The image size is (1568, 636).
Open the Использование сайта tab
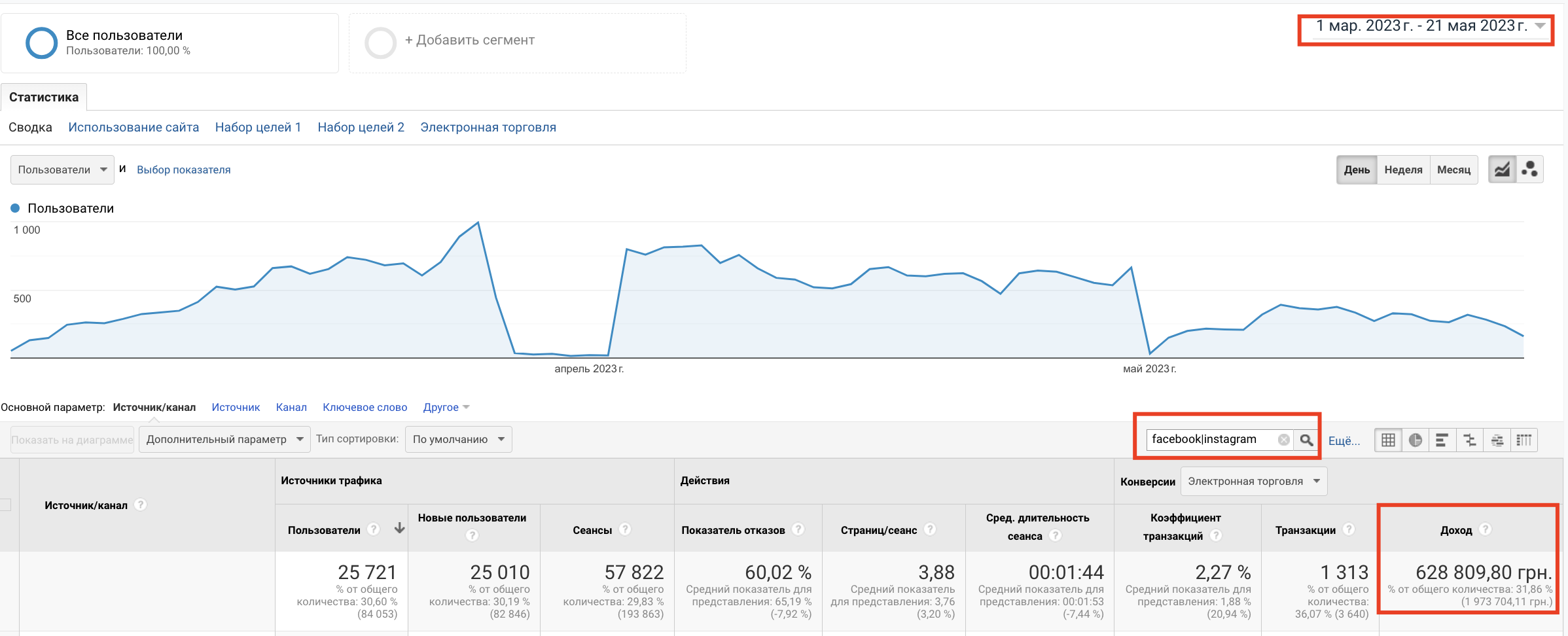pyautogui.click(x=134, y=127)
